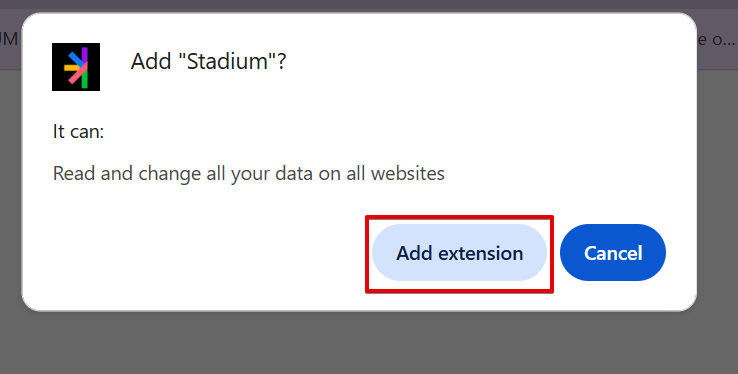This screenshot has height=374, width=738.
Task: Click the partially hidden 'M' text at top left
Action: [9, 40]
